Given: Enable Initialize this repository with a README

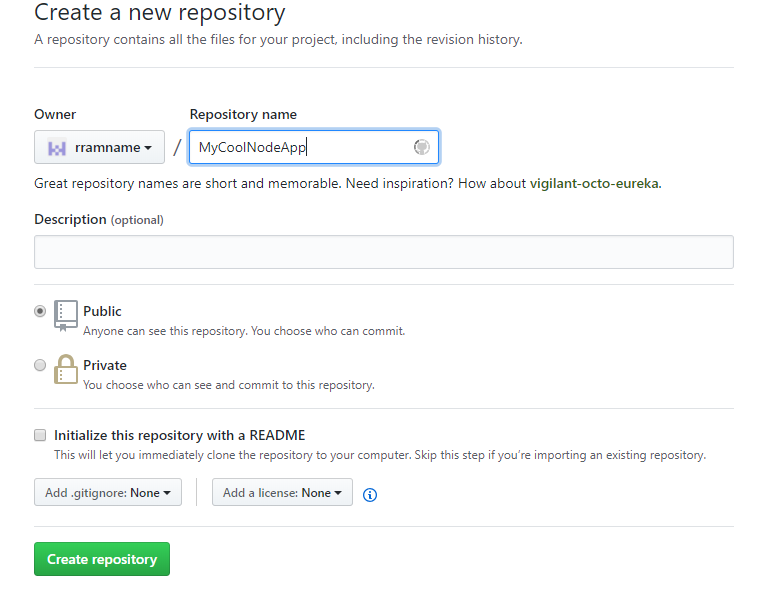Looking at the screenshot, I should click(40, 435).
